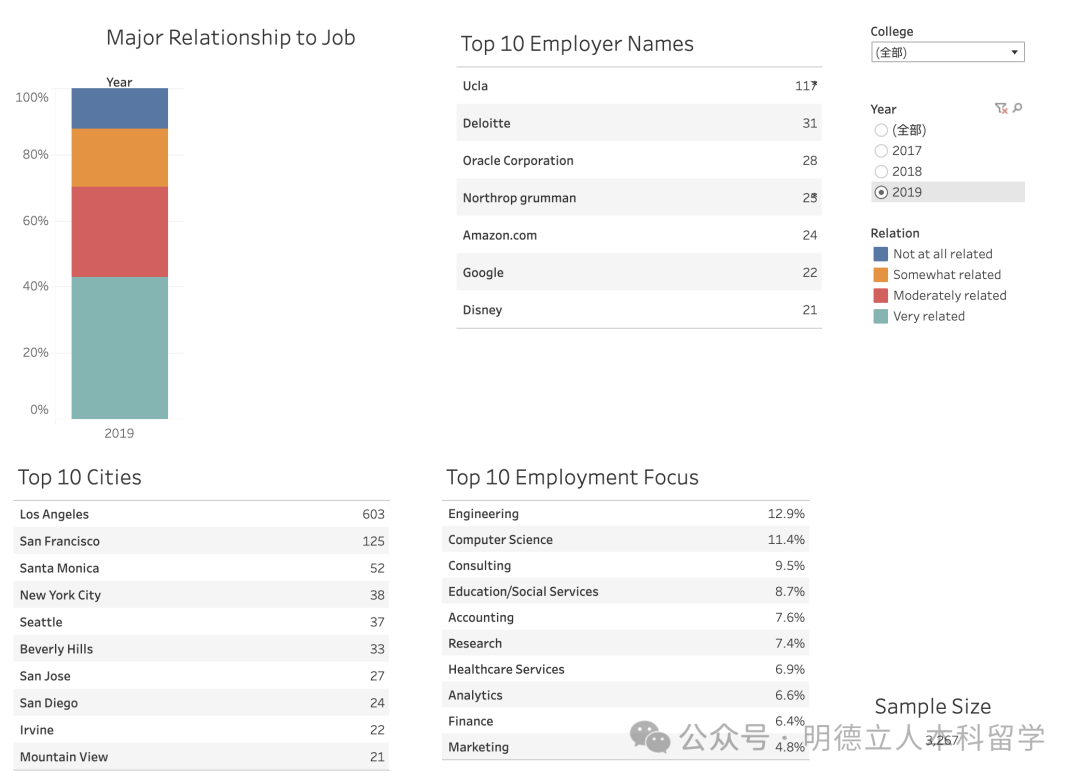Viewport: 1080px width, 781px height.
Task: Select the Deloitte employer row
Action: click(x=638, y=123)
